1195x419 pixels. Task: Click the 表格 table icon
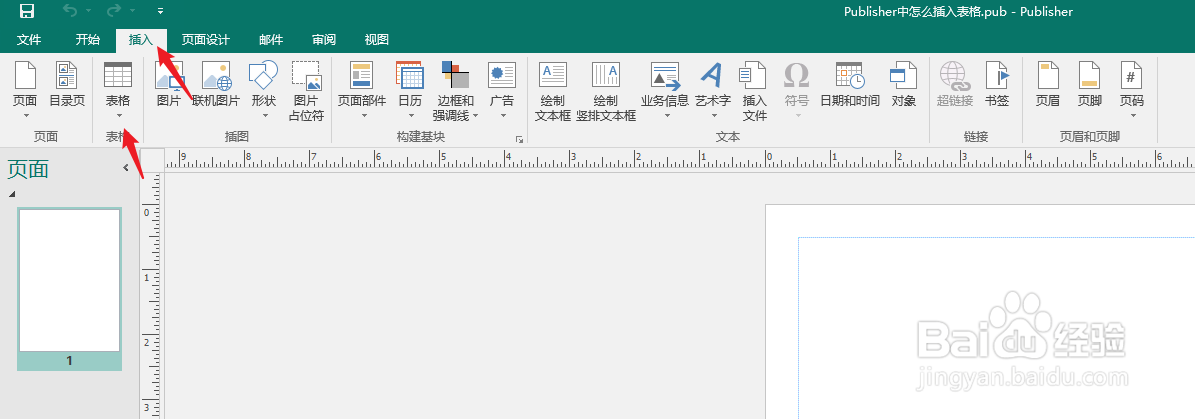click(x=118, y=75)
